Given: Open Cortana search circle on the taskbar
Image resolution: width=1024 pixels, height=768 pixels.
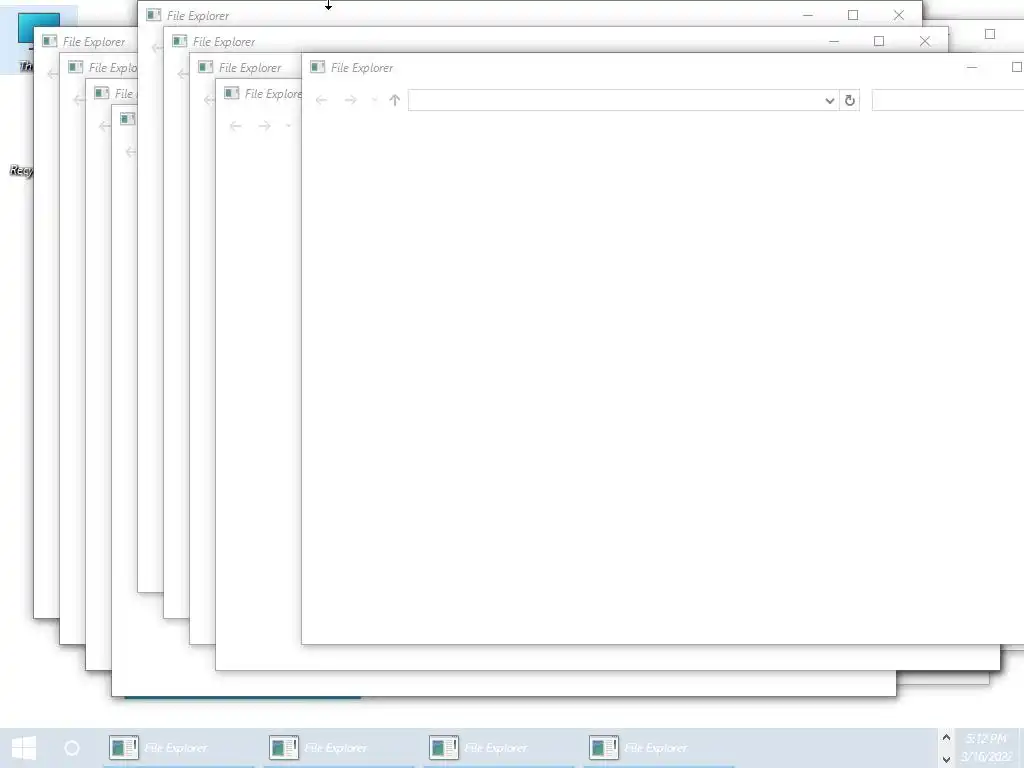Looking at the screenshot, I should pos(72,748).
